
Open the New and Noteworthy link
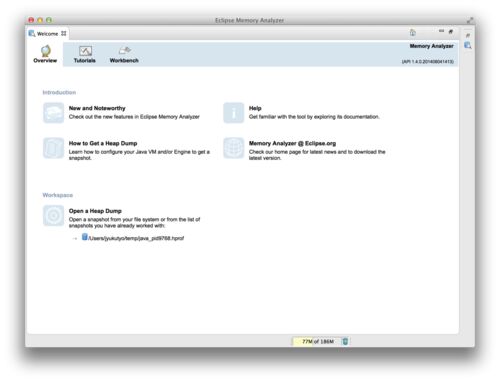[97, 108]
